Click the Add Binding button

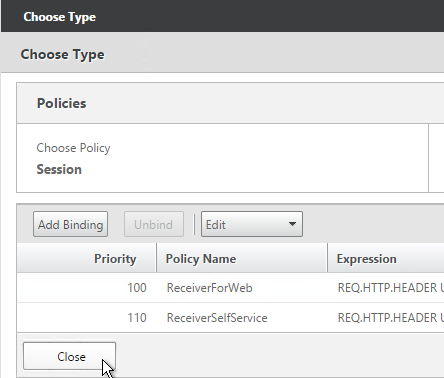pyautogui.click(x=70, y=224)
